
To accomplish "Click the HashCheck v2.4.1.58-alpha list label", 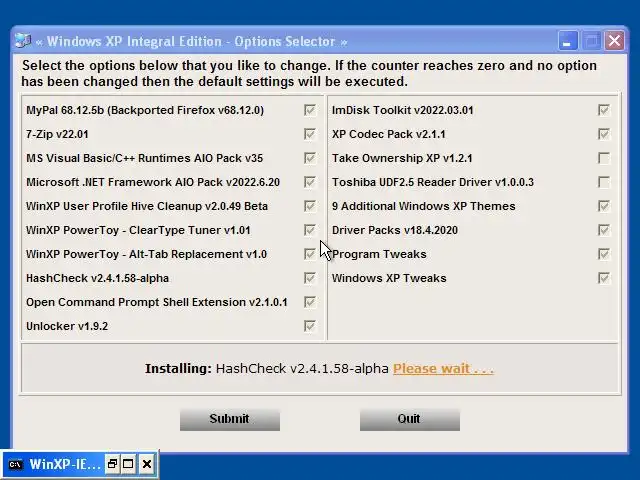I will pyautogui.click(x=98, y=278).
